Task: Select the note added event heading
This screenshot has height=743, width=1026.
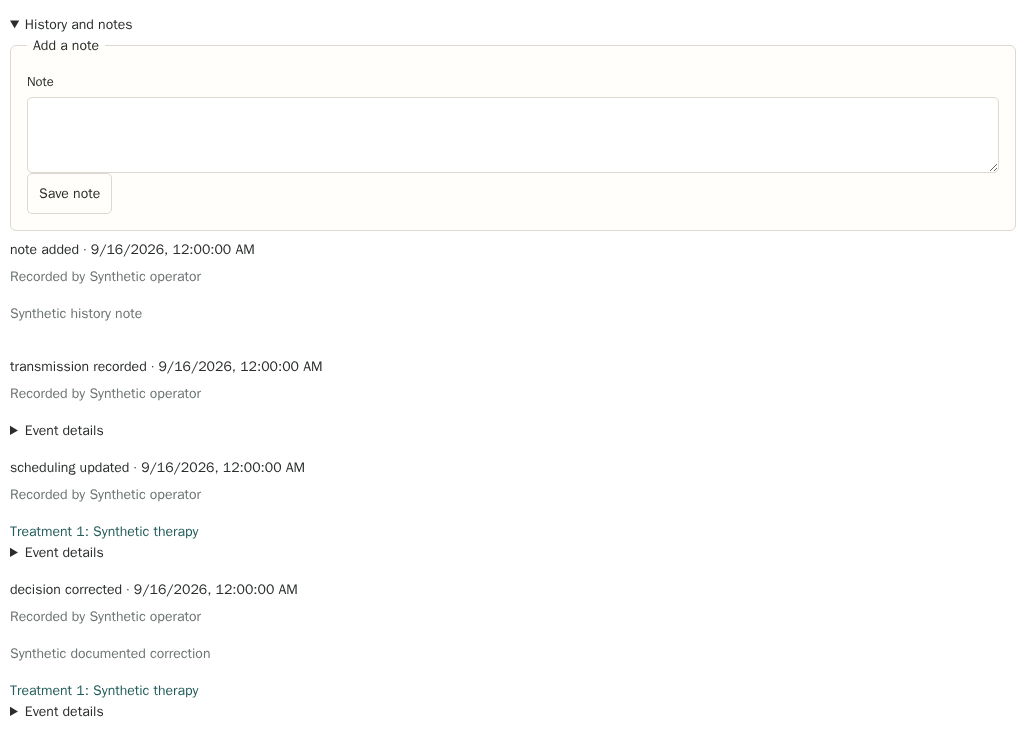Action: [x=132, y=249]
